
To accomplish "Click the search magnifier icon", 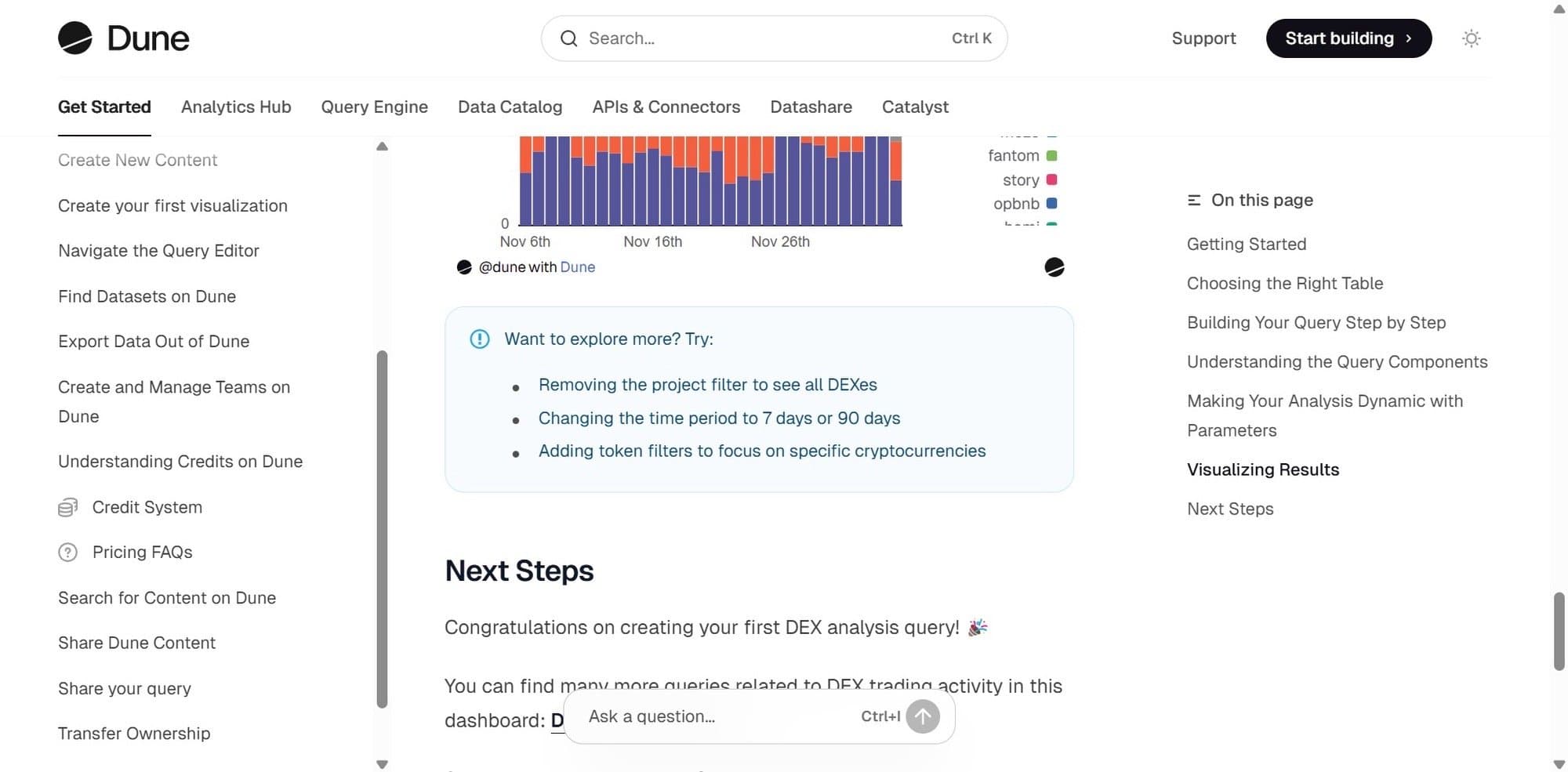I will coord(569,38).
